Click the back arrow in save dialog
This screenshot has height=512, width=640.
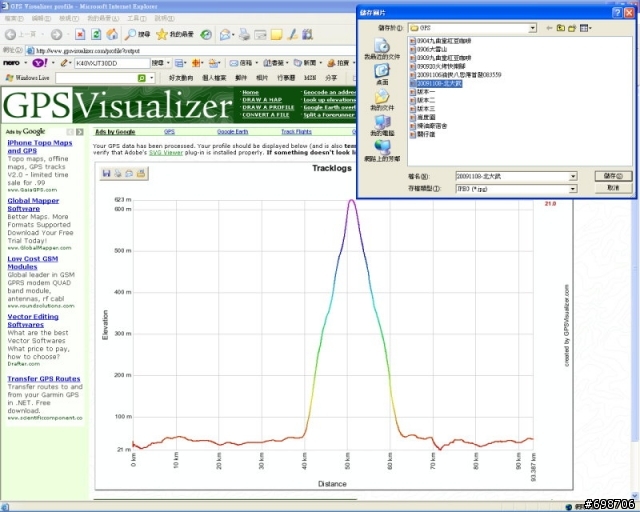(549, 28)
